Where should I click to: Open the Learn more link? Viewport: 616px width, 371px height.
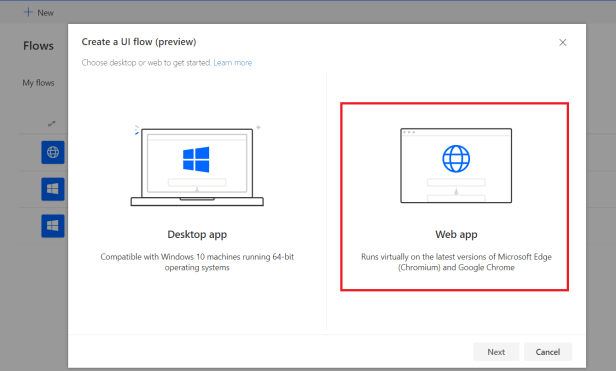pos(233,63)
